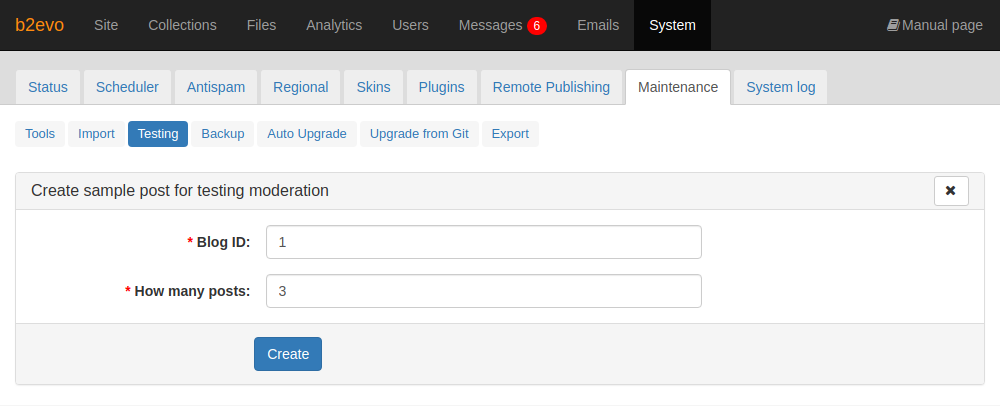
Task: Click the red Messages badge showing 6
Action: pos(536,25)
